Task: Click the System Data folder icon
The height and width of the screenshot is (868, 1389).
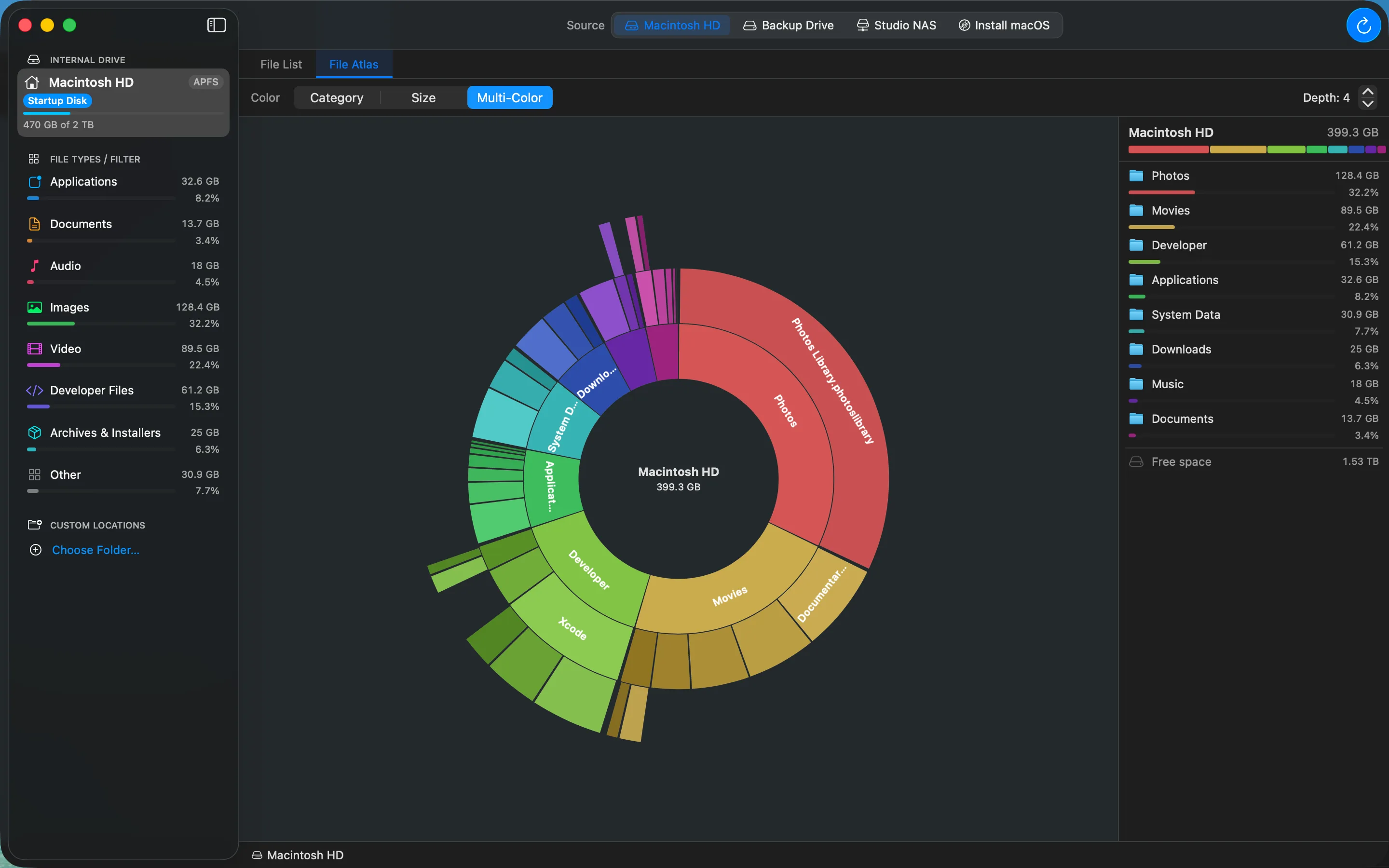Action: click(1136, 314)
